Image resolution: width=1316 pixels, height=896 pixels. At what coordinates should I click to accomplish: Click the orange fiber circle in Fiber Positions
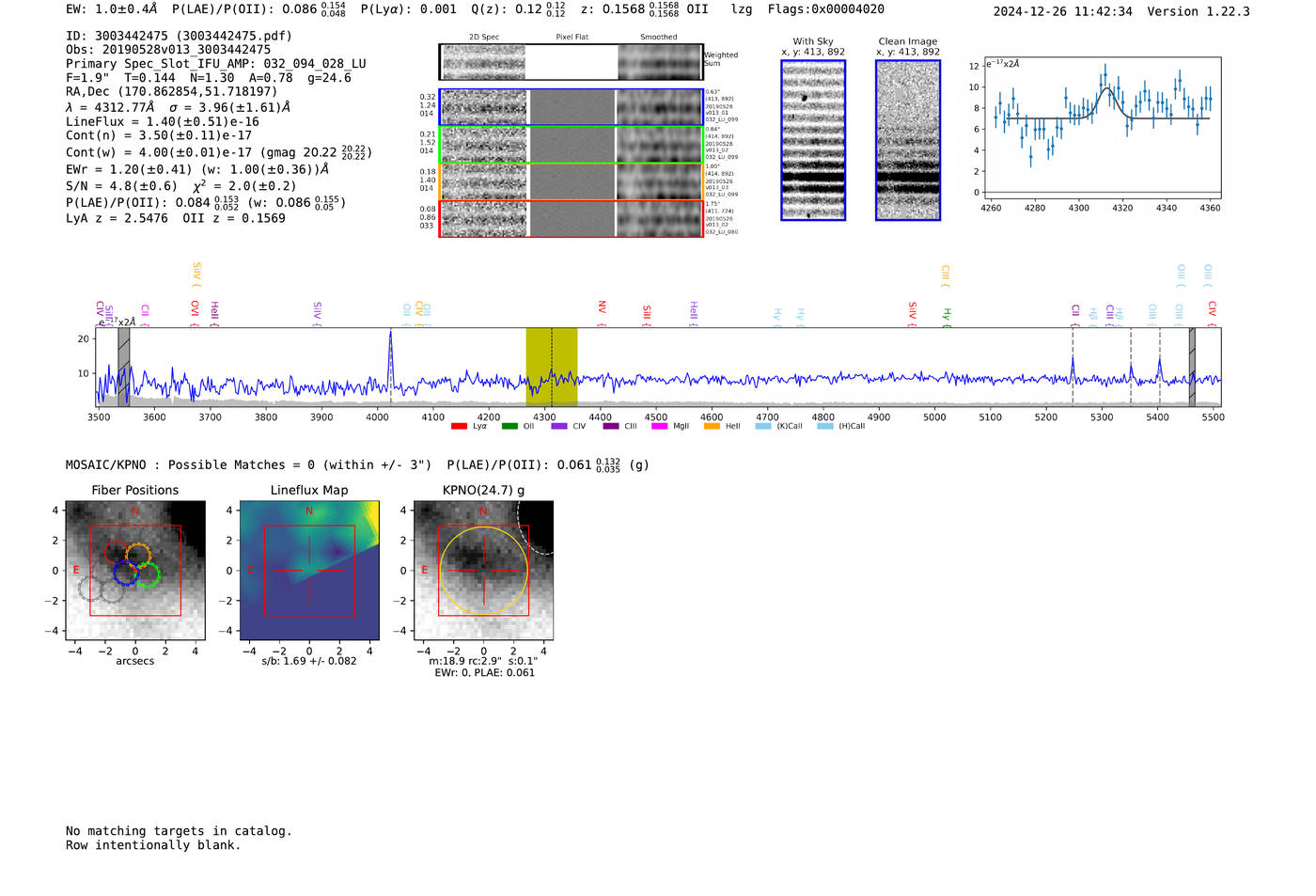[138, 555]
